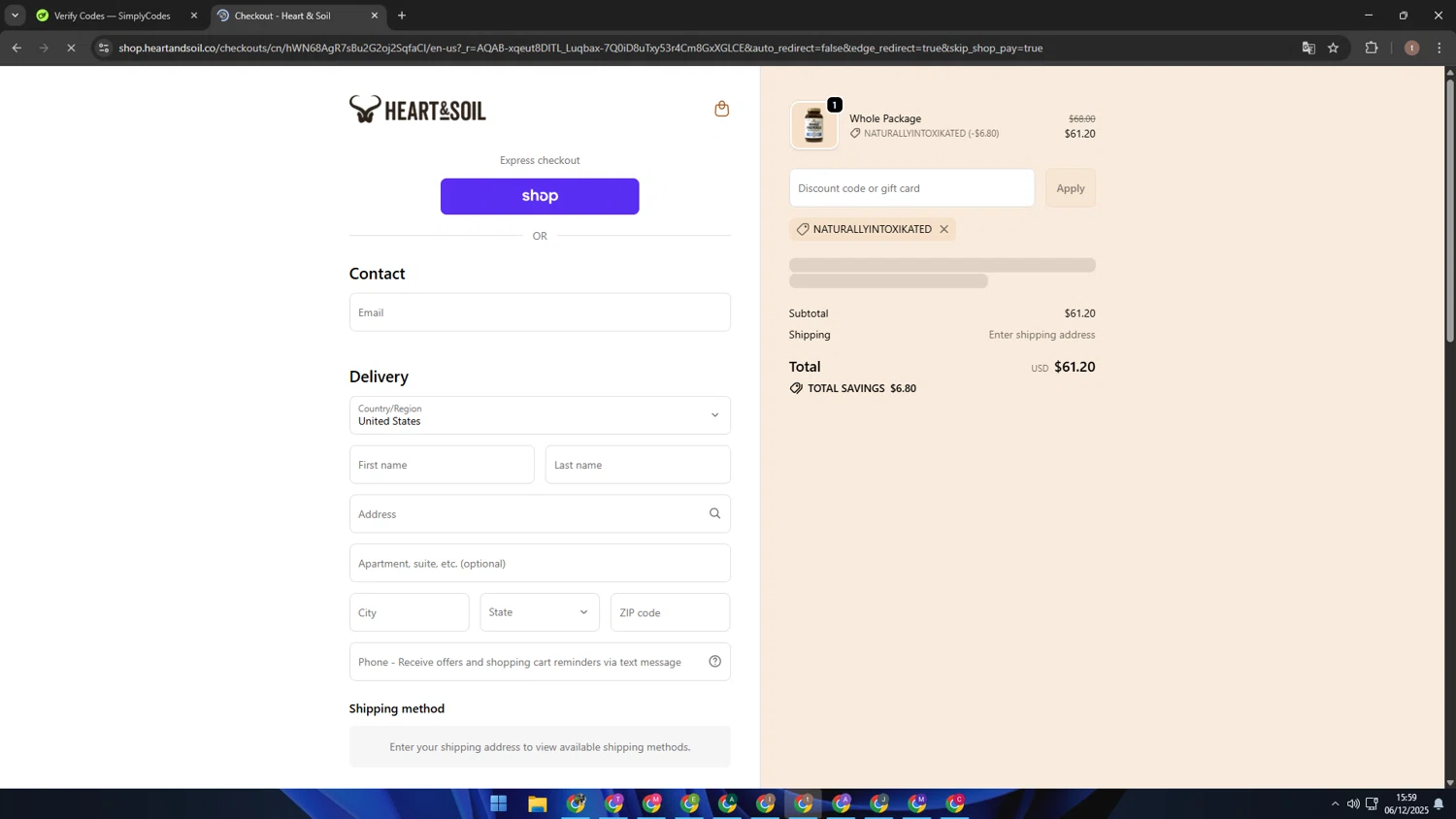Screen dimensions: 1456x819
Task: View site information in address bar
Action: [x=104, y=48]
